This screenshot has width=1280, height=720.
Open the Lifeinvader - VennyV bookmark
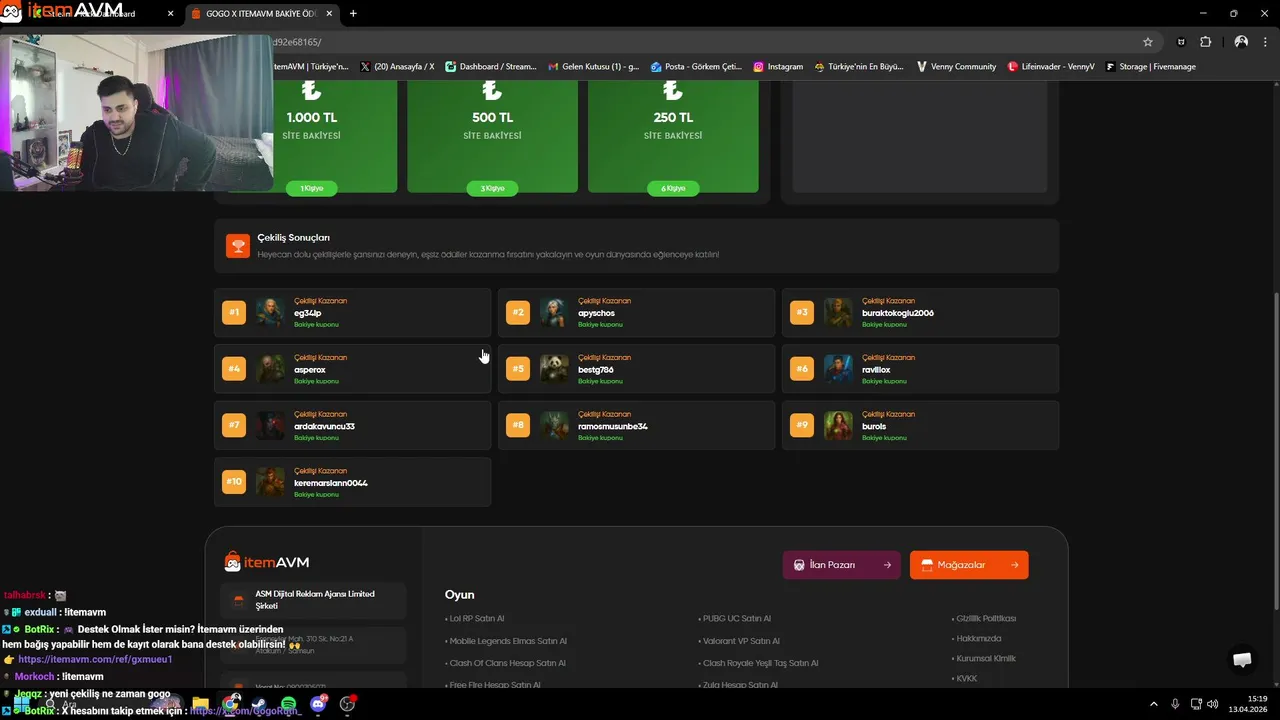click(x=1051, y=67)
